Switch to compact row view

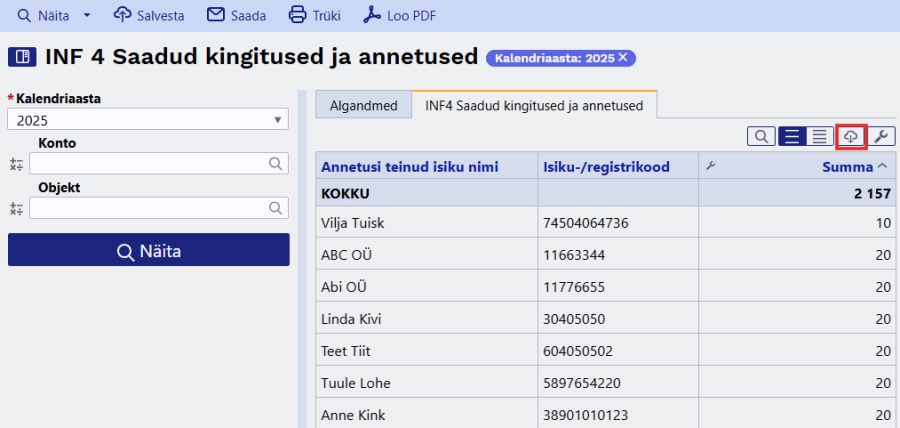click(x=820, y=136)
